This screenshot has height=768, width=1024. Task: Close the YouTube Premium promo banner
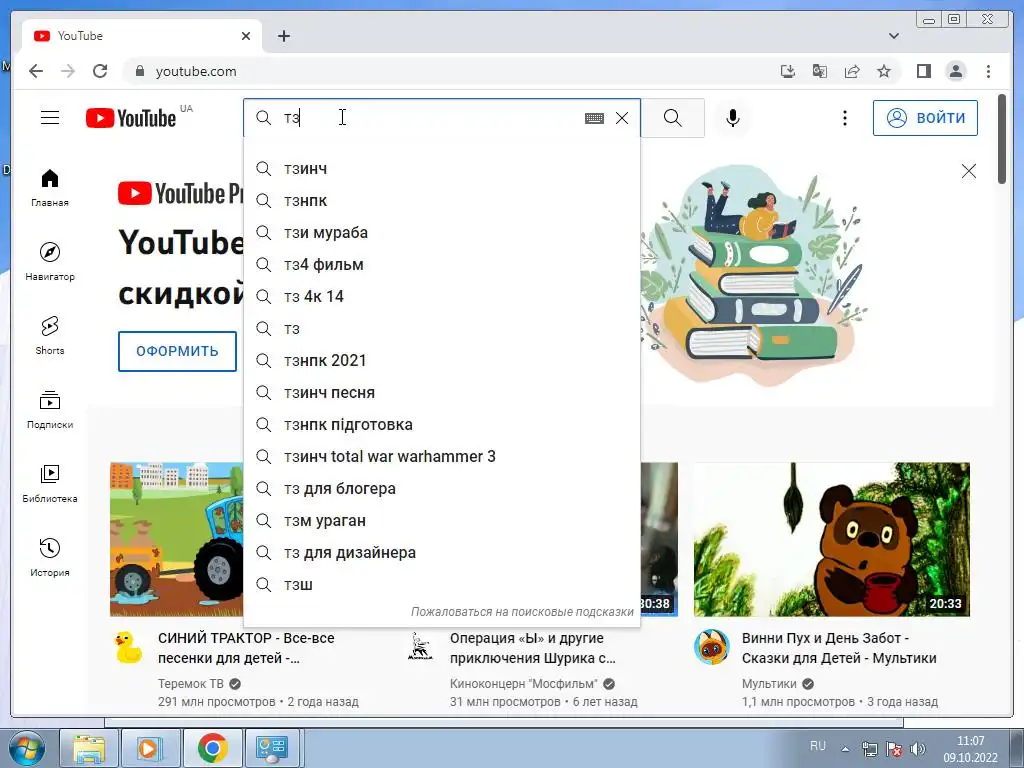(968, 171)
